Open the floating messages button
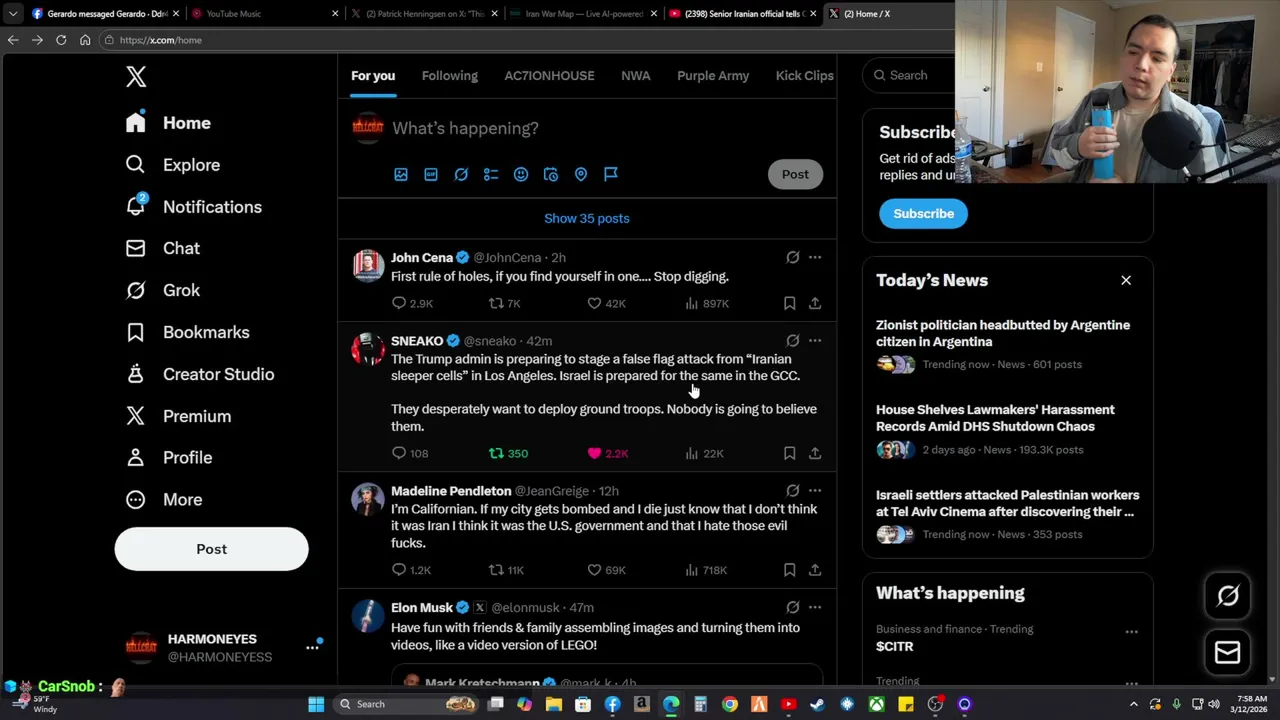This screenshot has width=1280, height=720. (x=1227, y=653)
